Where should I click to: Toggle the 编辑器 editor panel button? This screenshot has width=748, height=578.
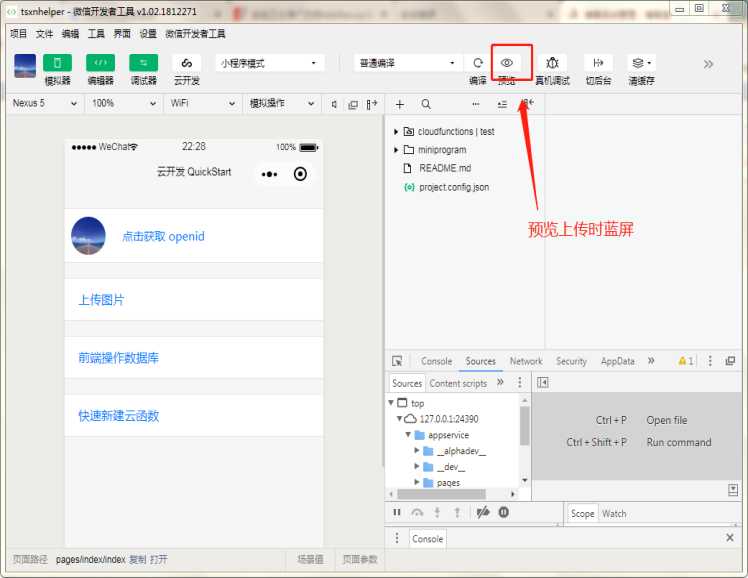100,63
